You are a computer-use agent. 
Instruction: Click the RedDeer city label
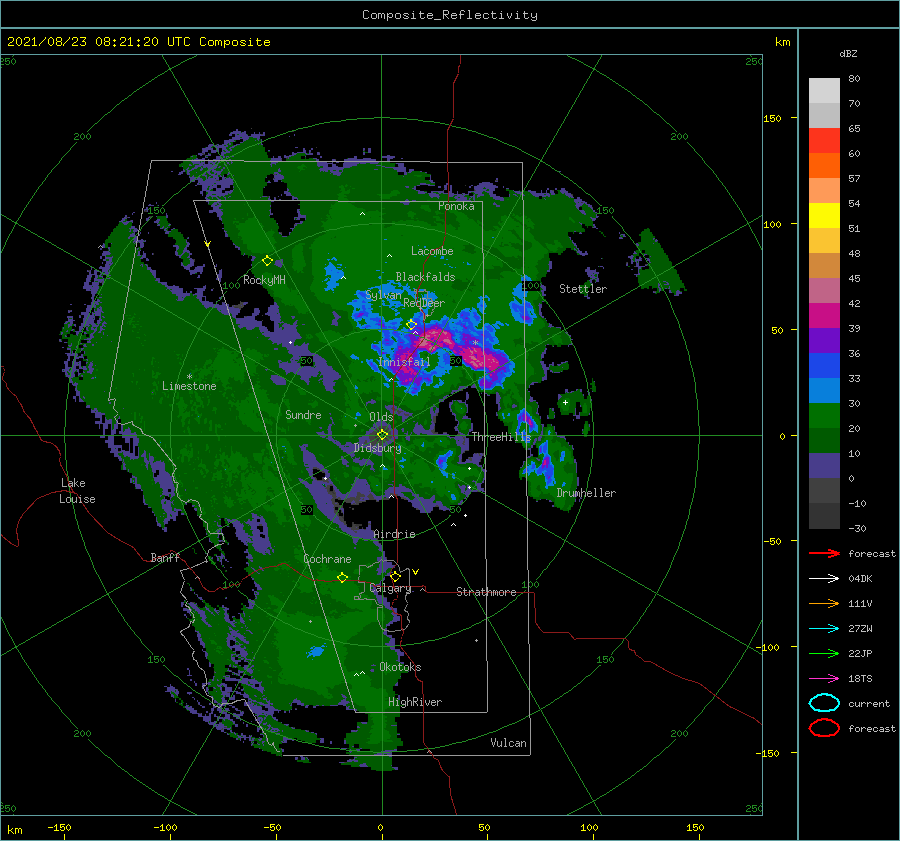click(424, 303)
